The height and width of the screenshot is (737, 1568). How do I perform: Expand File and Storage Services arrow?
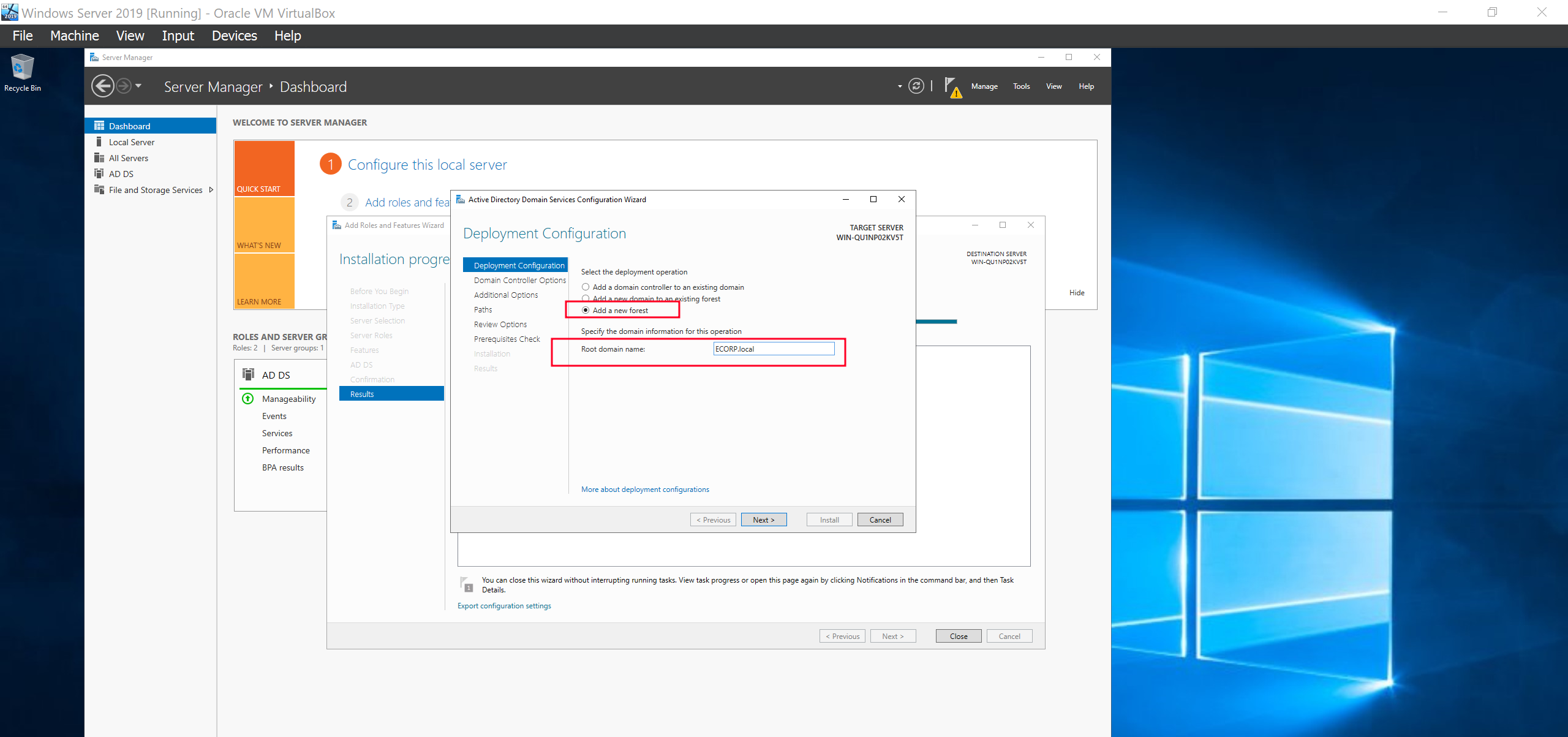point(211,190)
